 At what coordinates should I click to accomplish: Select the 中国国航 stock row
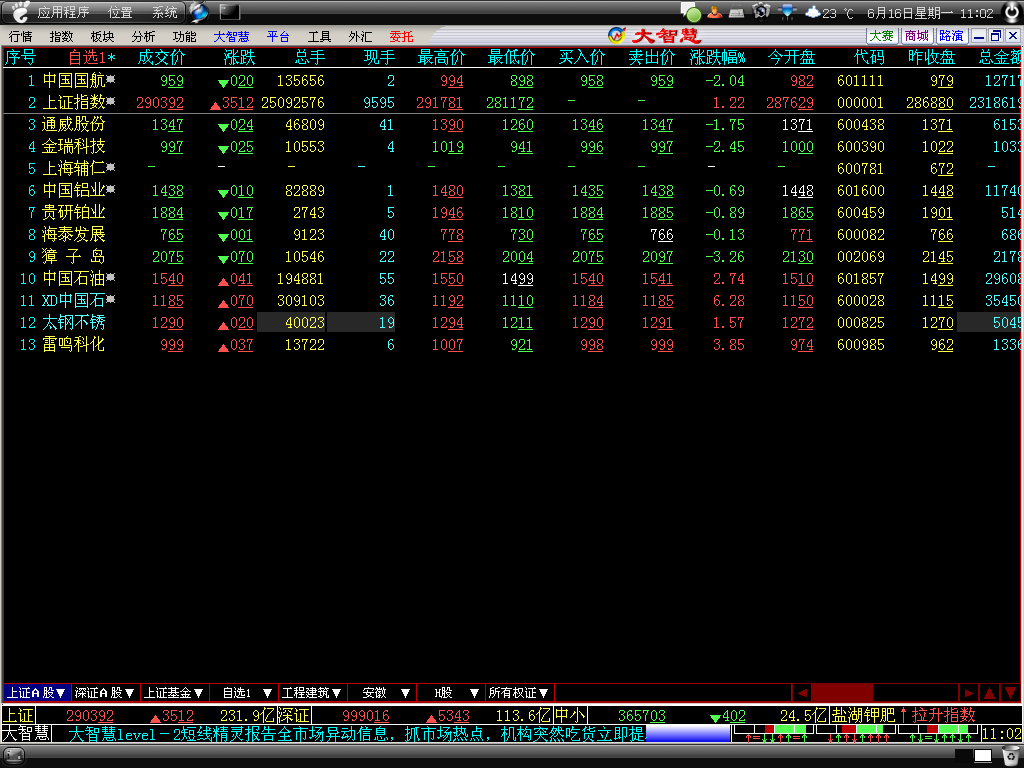pyautogui.click(x=512, y=81)
